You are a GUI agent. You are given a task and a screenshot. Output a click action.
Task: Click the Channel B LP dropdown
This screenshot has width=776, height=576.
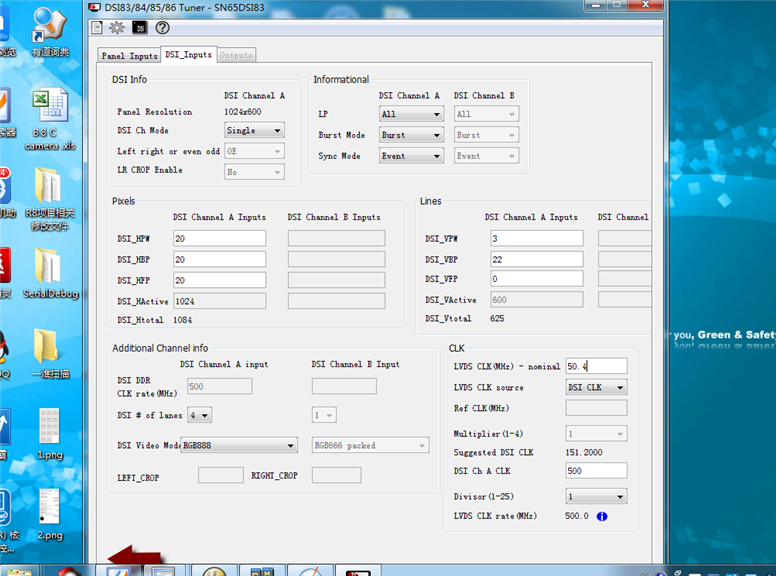(x=486, y=114)
